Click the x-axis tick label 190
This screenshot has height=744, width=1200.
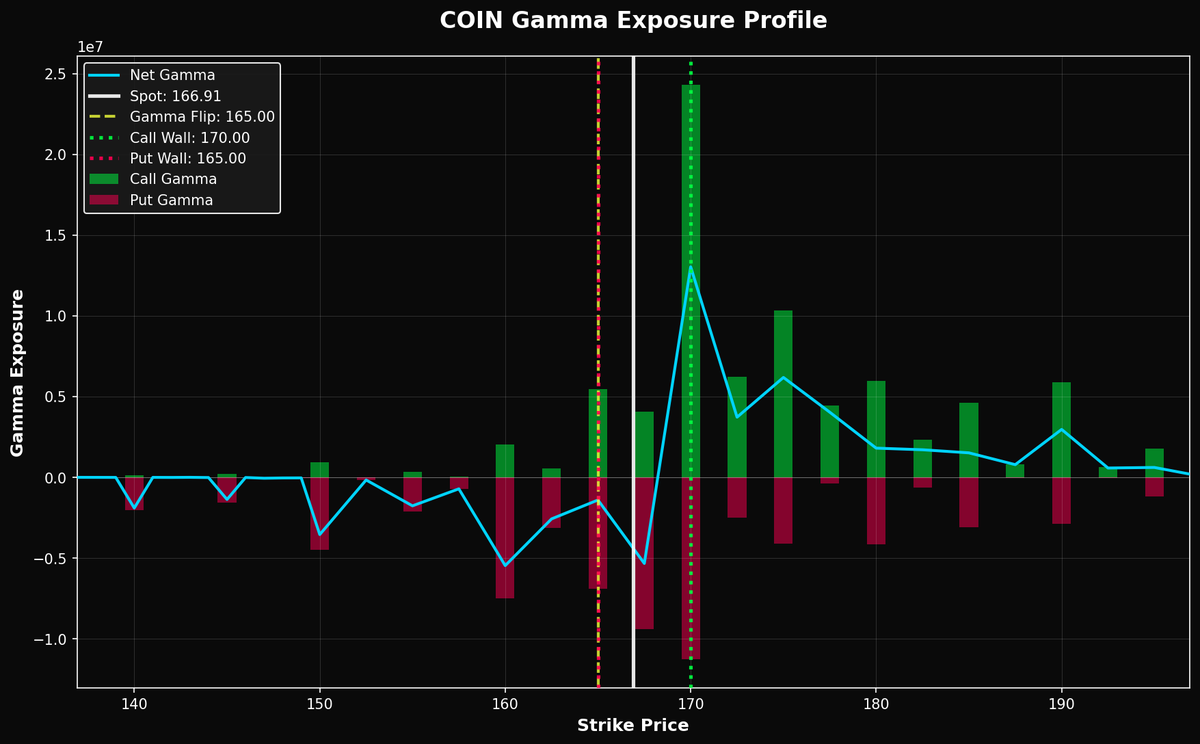tap(1061, 704)
